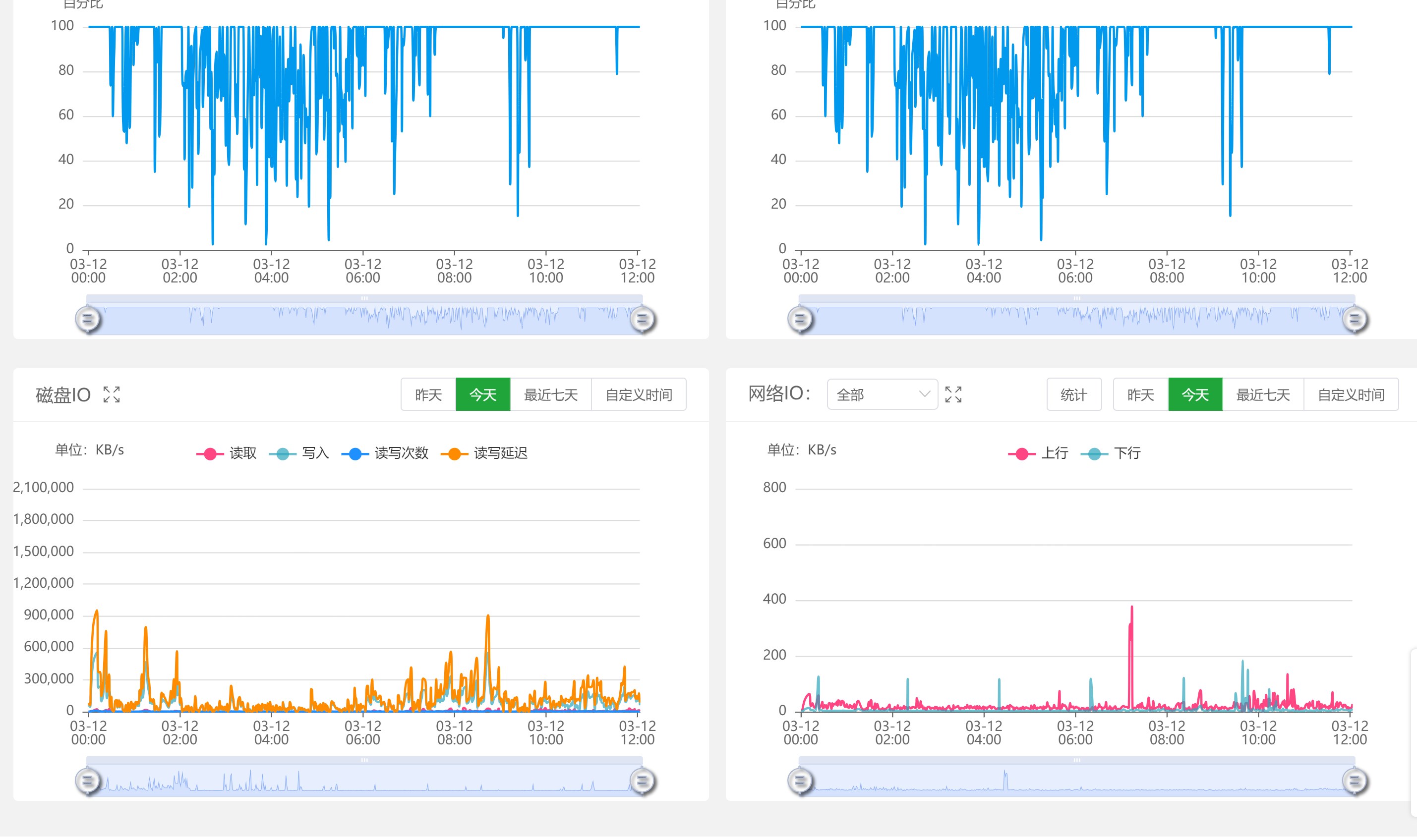Click the left zoom handle of the 网络IO chart
Viewport: 1417px width, 840px height.
click(x=800, y=782)
